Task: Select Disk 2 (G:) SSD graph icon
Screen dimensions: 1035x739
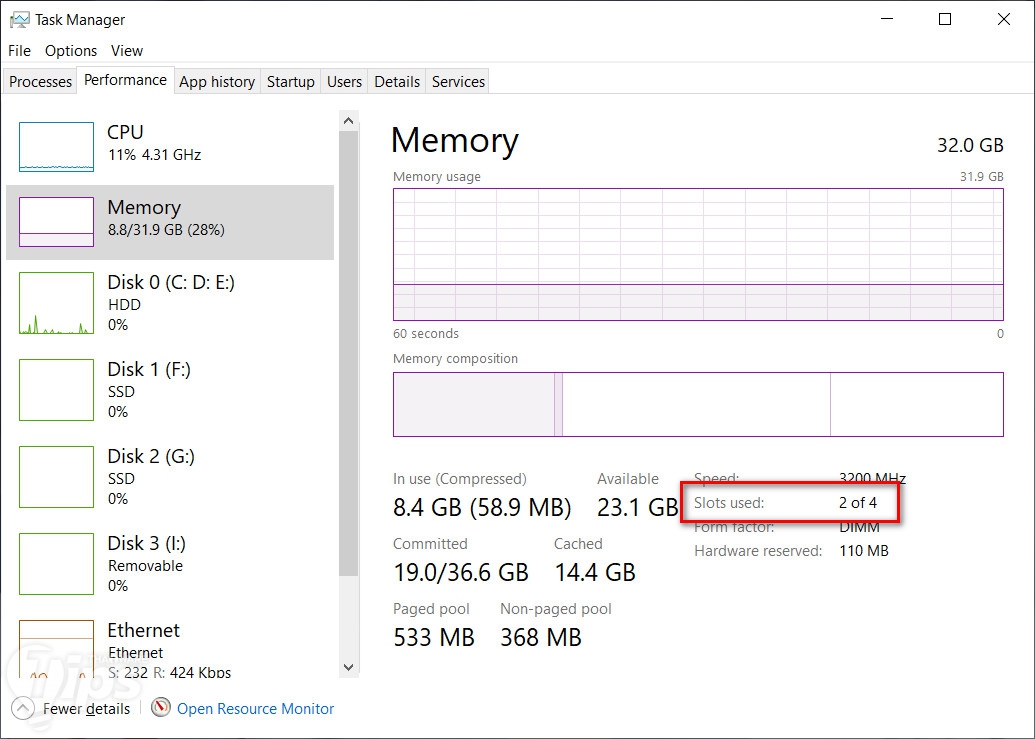Action: click(56, 477)
